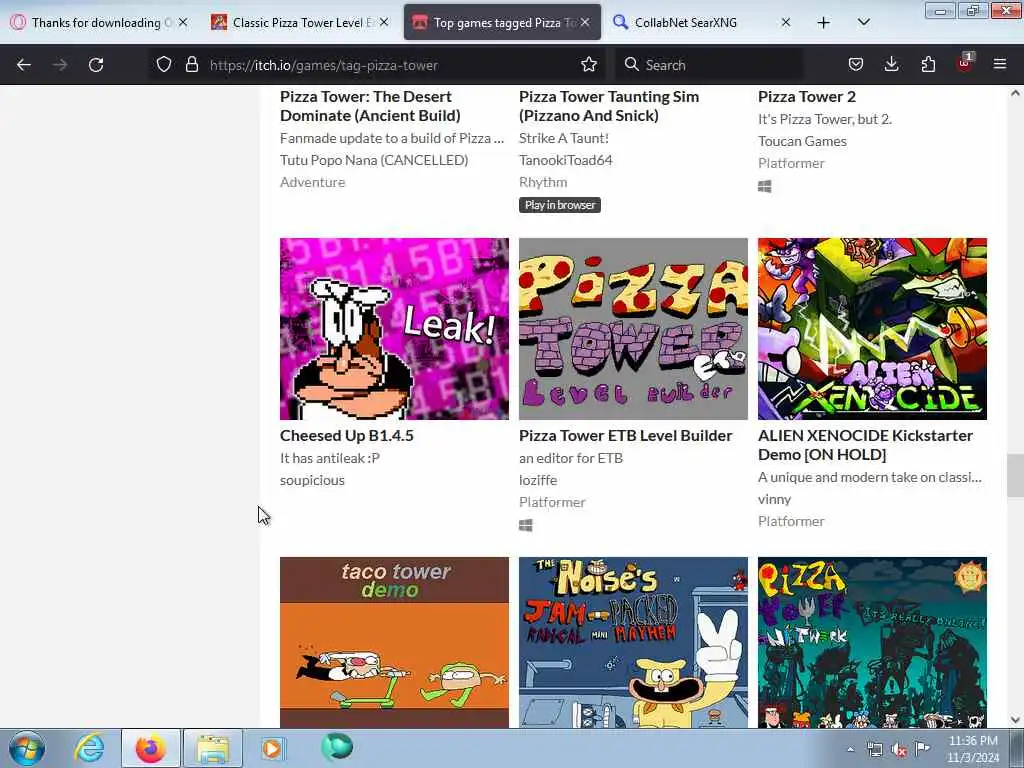Open the ALIEN XENOCIDE thumbnail
Screen dimensions: 1024x768
(872, 328)
